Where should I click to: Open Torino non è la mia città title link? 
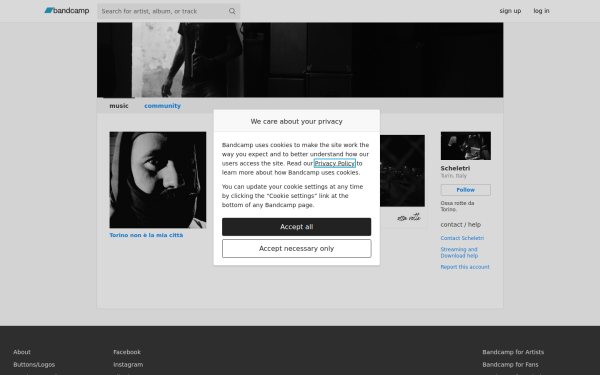pos(146,235)
